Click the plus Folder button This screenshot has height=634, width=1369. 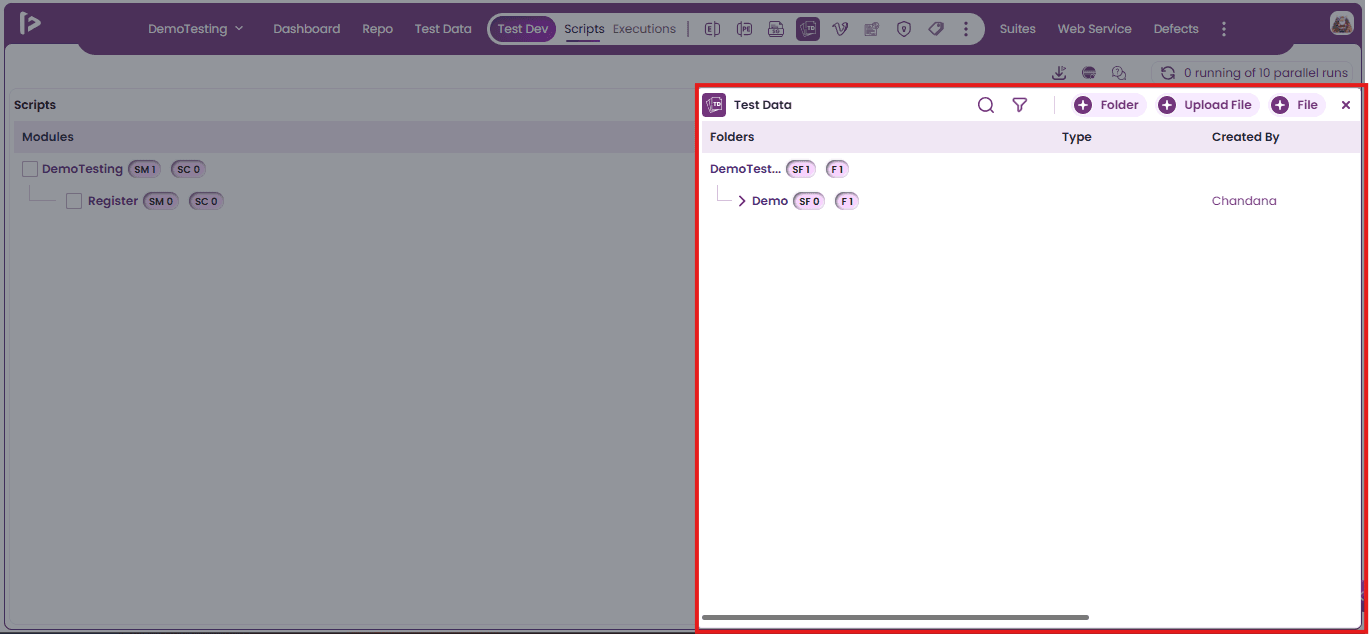point(1108,105)
